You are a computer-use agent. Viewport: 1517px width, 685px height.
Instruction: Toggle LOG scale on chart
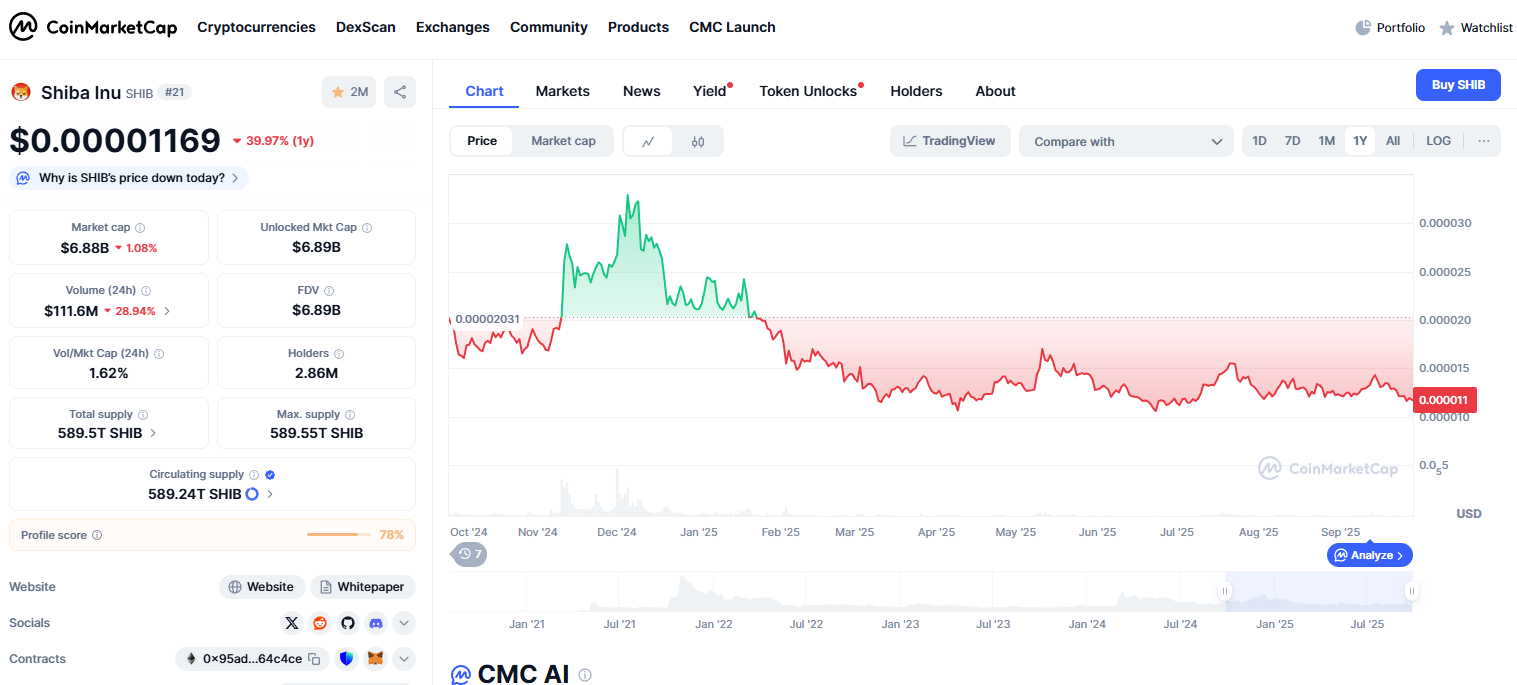[x=1438, y=141]
